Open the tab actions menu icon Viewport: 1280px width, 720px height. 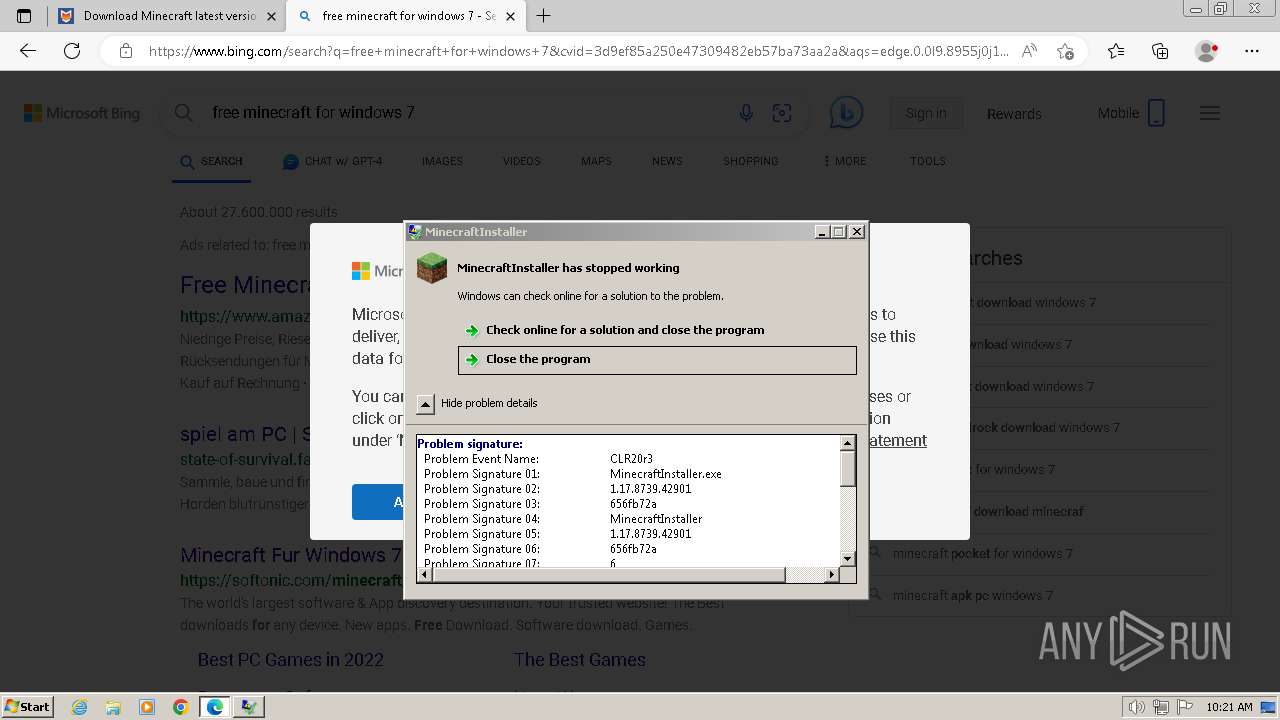(x=24, y=16)
